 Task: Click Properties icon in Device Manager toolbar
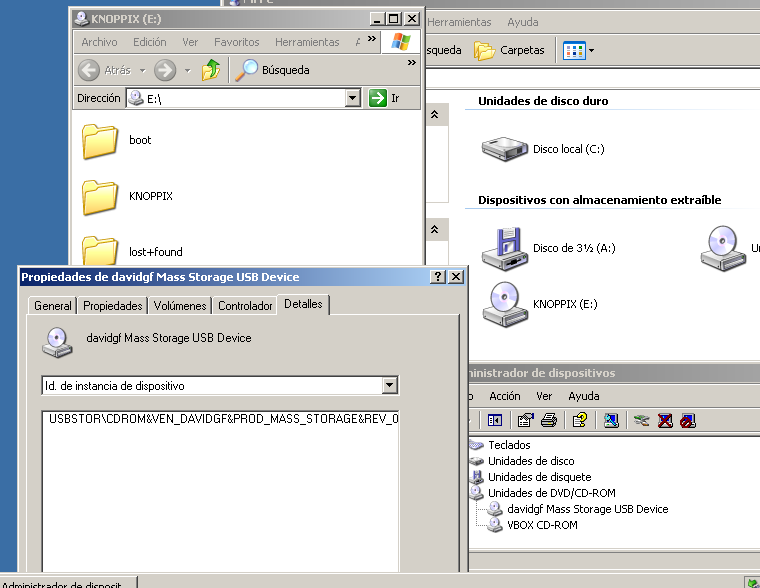[525, 420]
